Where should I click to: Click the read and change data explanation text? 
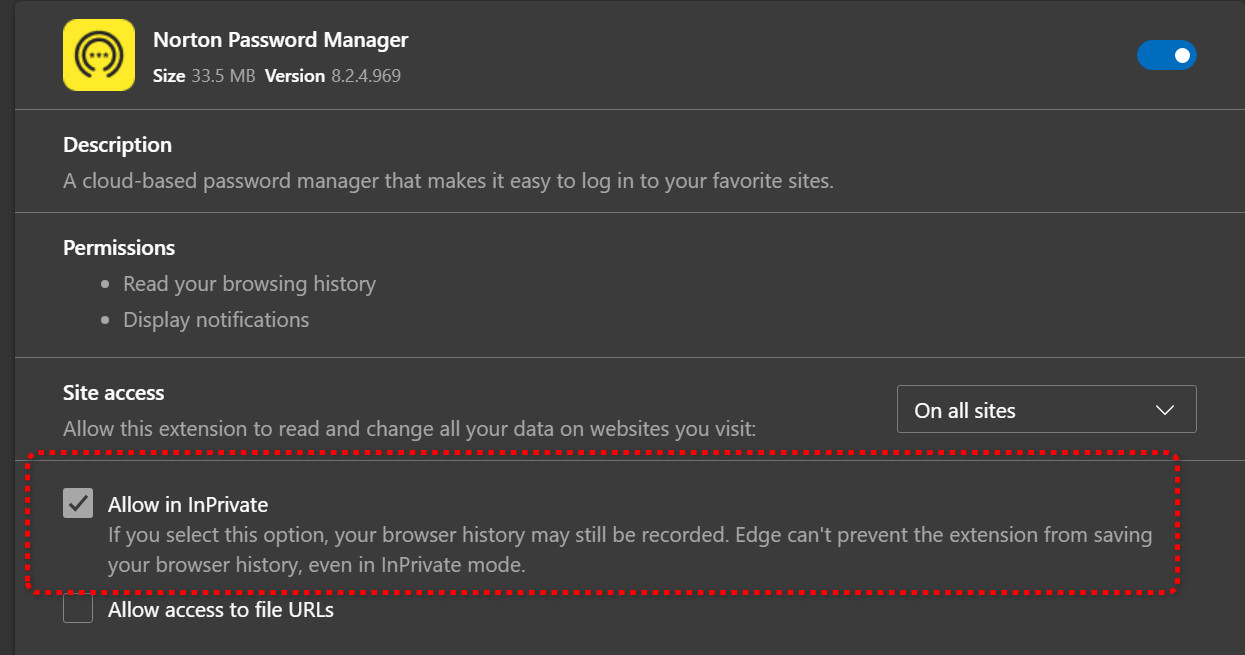coord(409,429)
